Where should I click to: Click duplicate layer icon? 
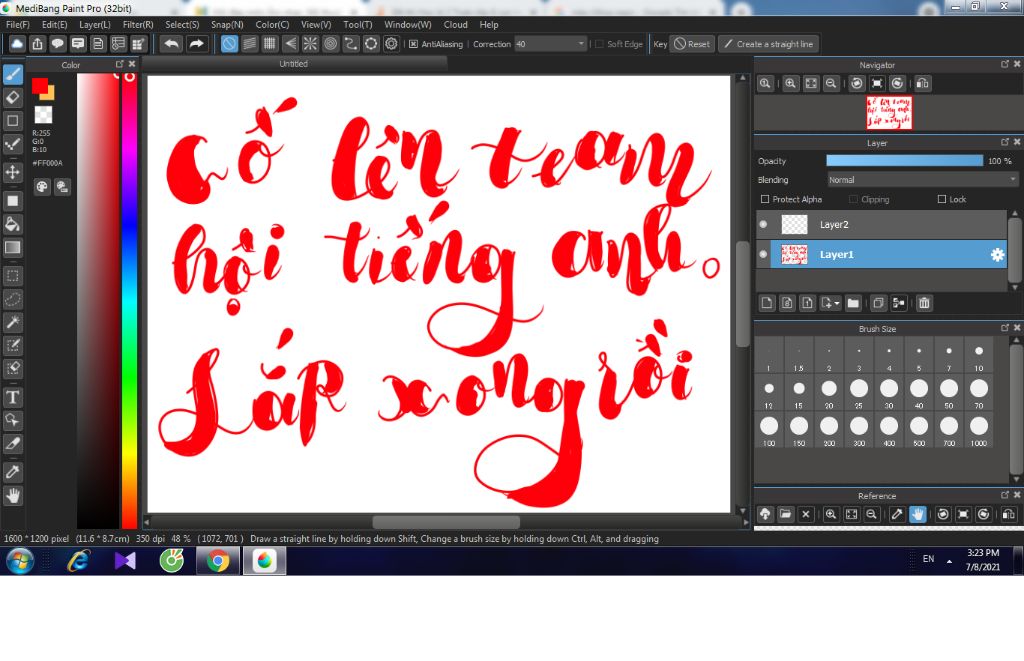point(878,303)
